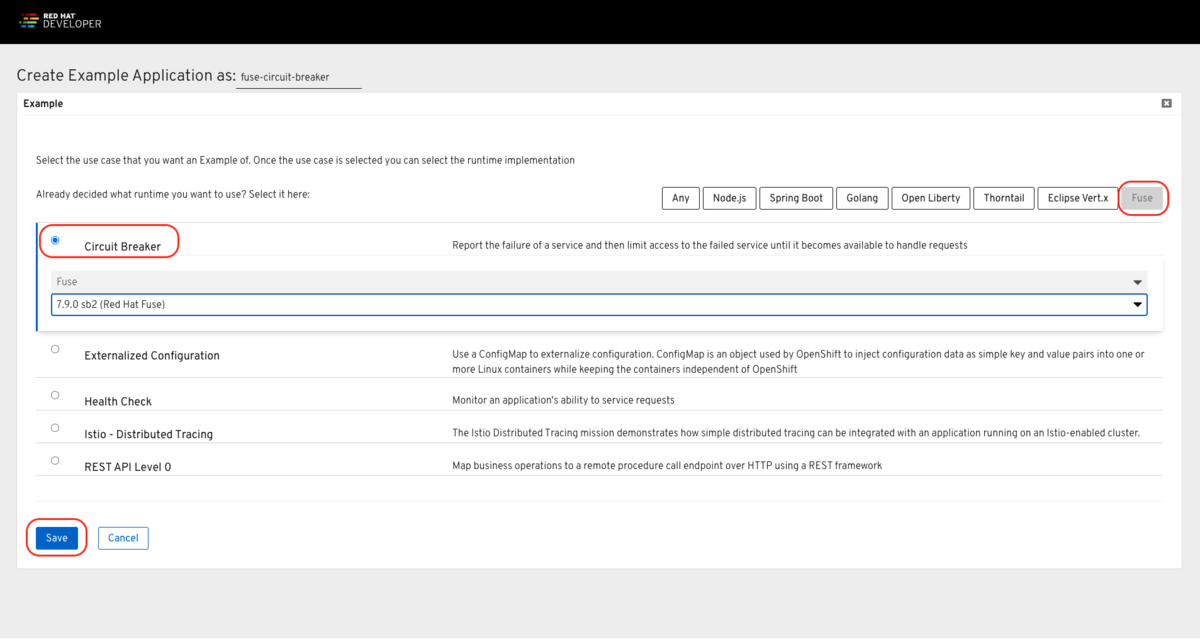Filter runtimes by Any
1200x639 pixels.
click(x=681, y=198)
